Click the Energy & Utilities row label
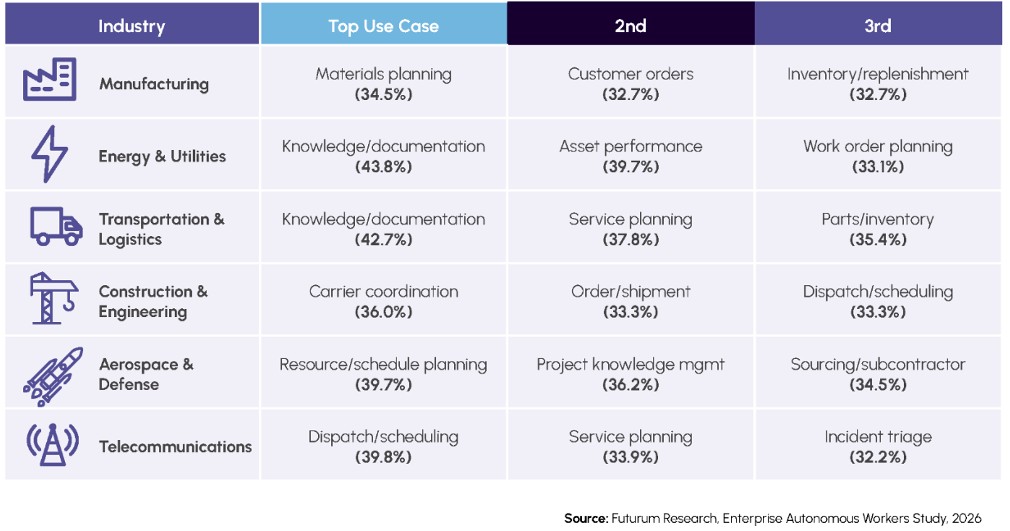 (162, 156)
